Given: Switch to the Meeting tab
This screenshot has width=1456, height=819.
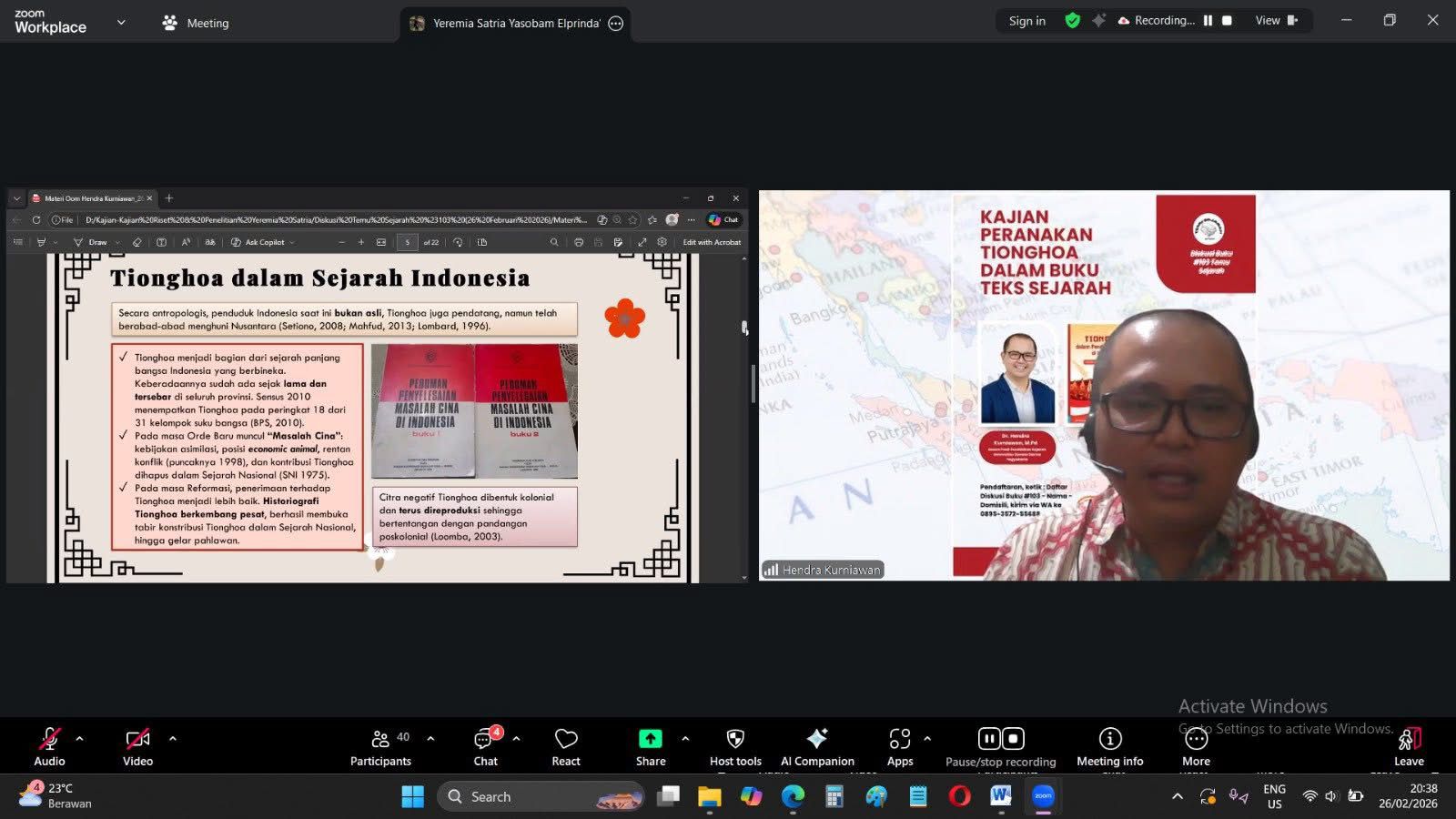Looking at the screenshot, I should pyautogui.click(x=196, y=23).
